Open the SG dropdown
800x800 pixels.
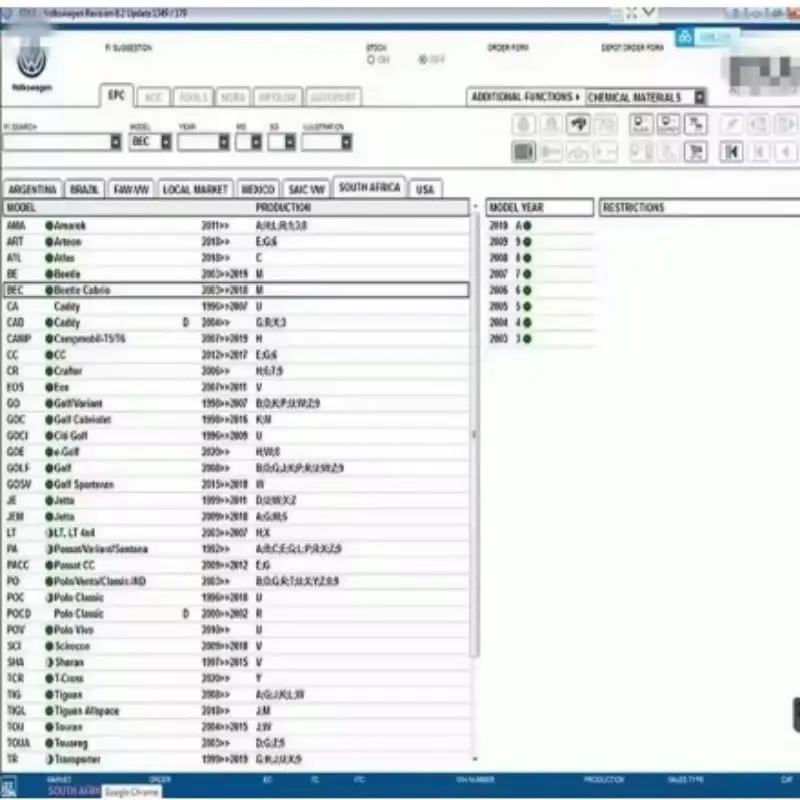pos(290,142)
